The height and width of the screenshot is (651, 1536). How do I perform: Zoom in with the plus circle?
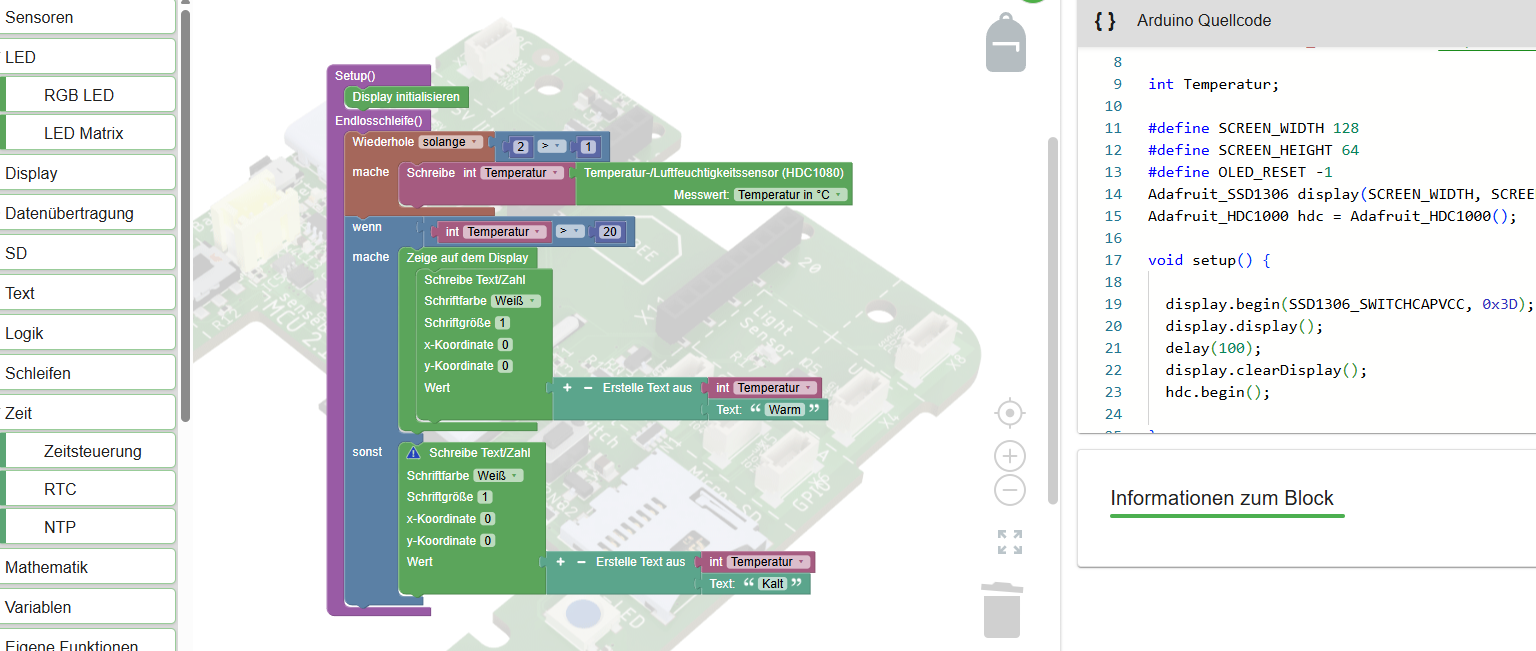(x=1010, y=457)
